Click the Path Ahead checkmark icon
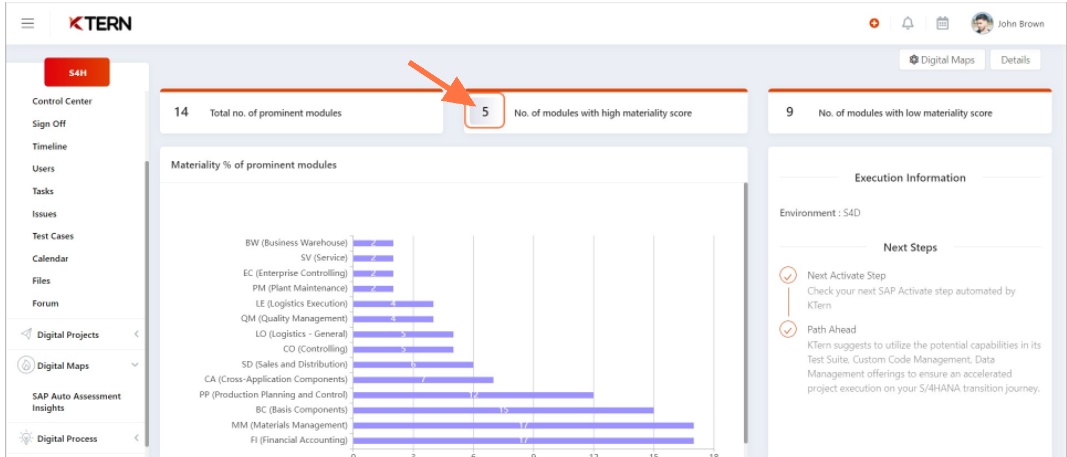 pos(788,329)
